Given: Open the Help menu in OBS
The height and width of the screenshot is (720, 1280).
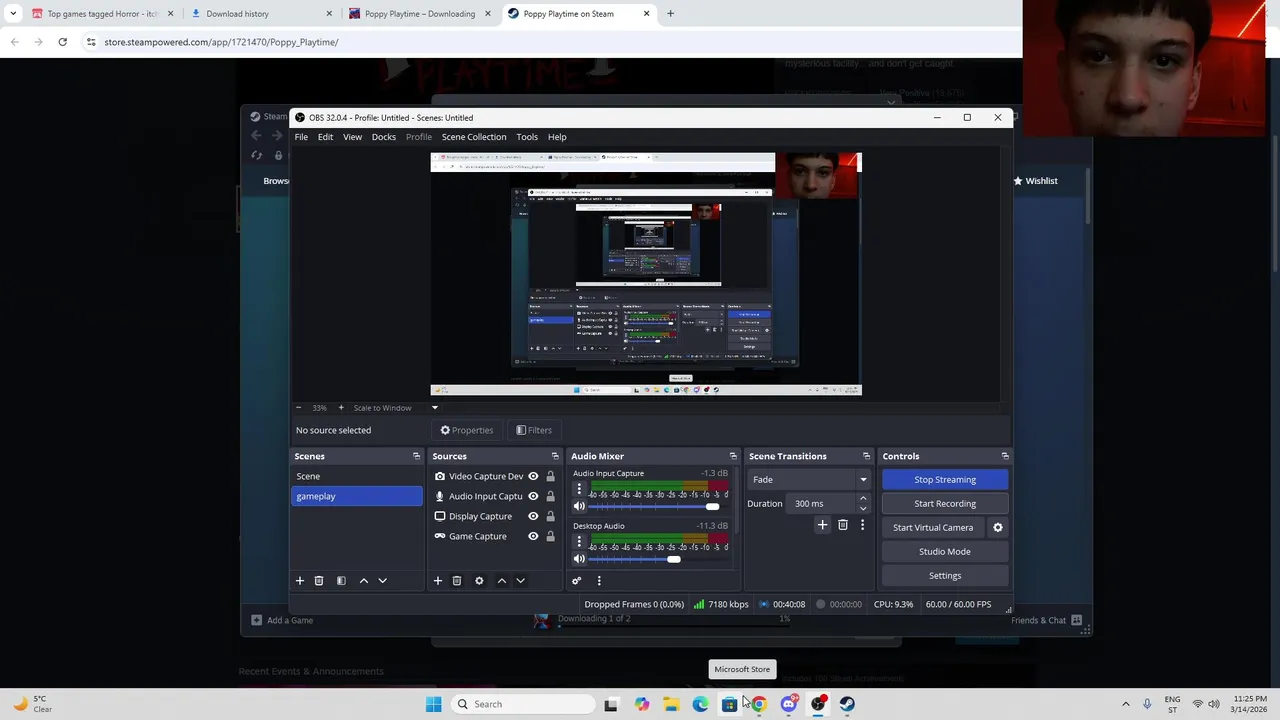Looking at the screenshot, I should pos(557,137).
